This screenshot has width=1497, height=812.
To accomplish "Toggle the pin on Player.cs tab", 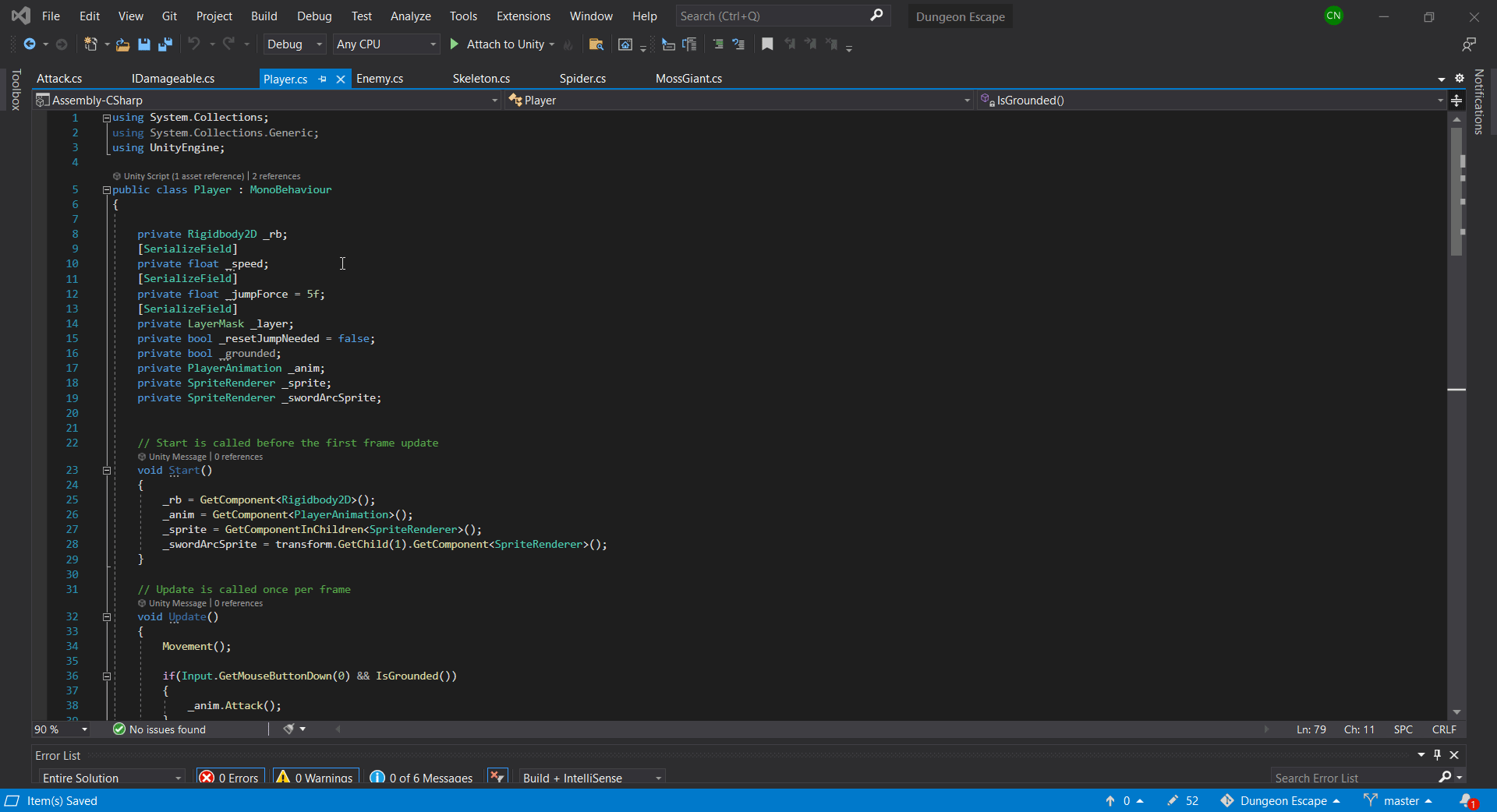I will click(323, 79).
